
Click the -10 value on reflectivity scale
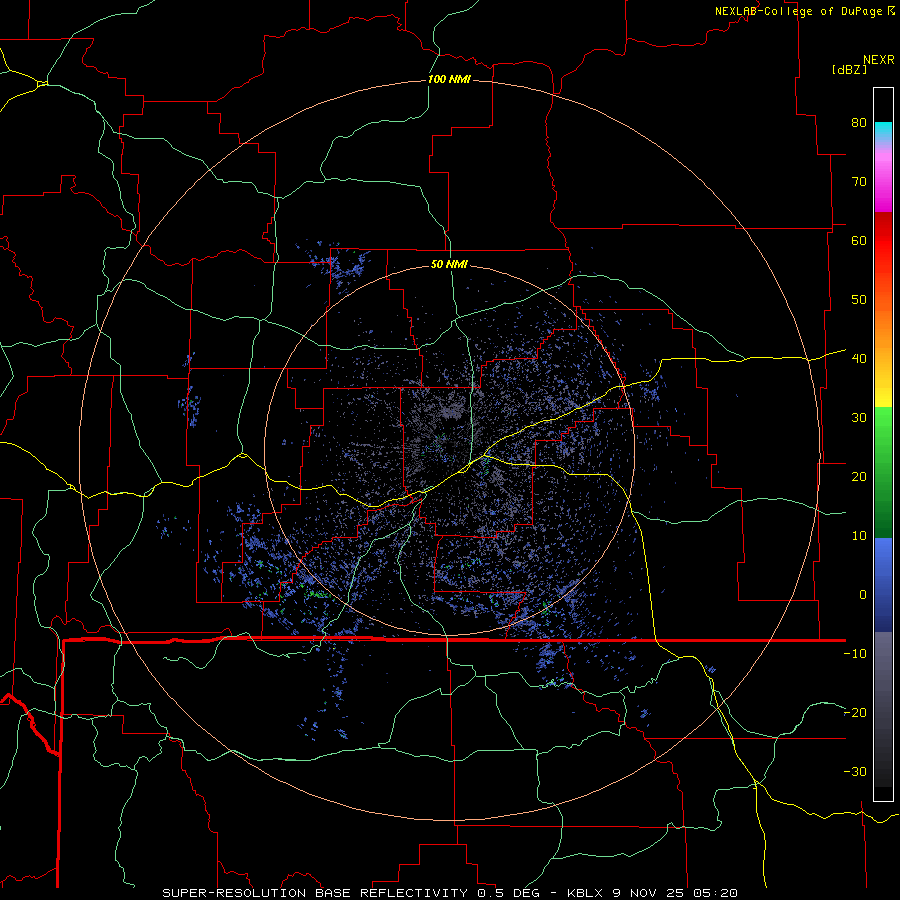point(855,654)
